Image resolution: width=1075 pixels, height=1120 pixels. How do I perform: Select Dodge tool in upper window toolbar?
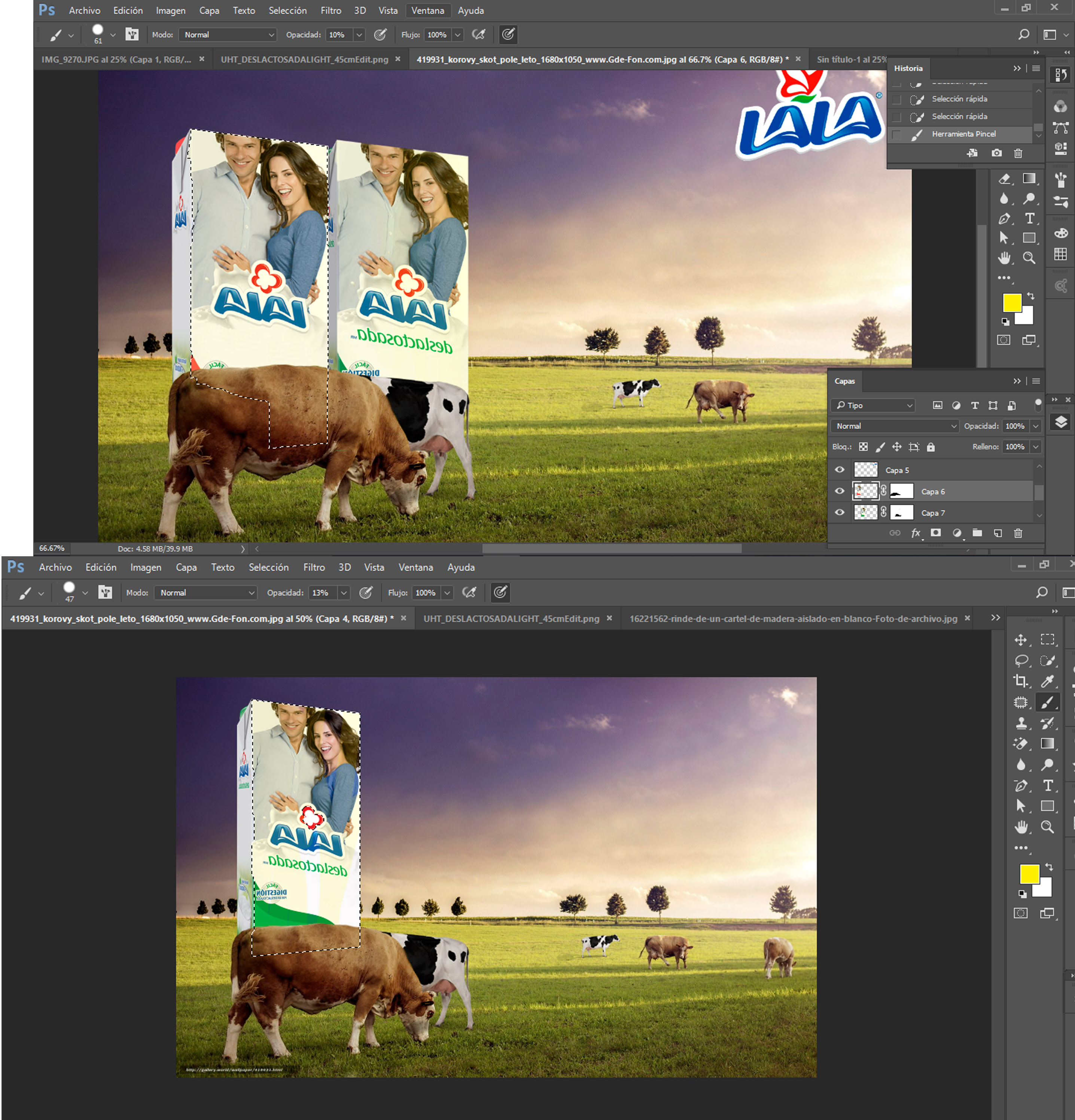coord(1029,198)
